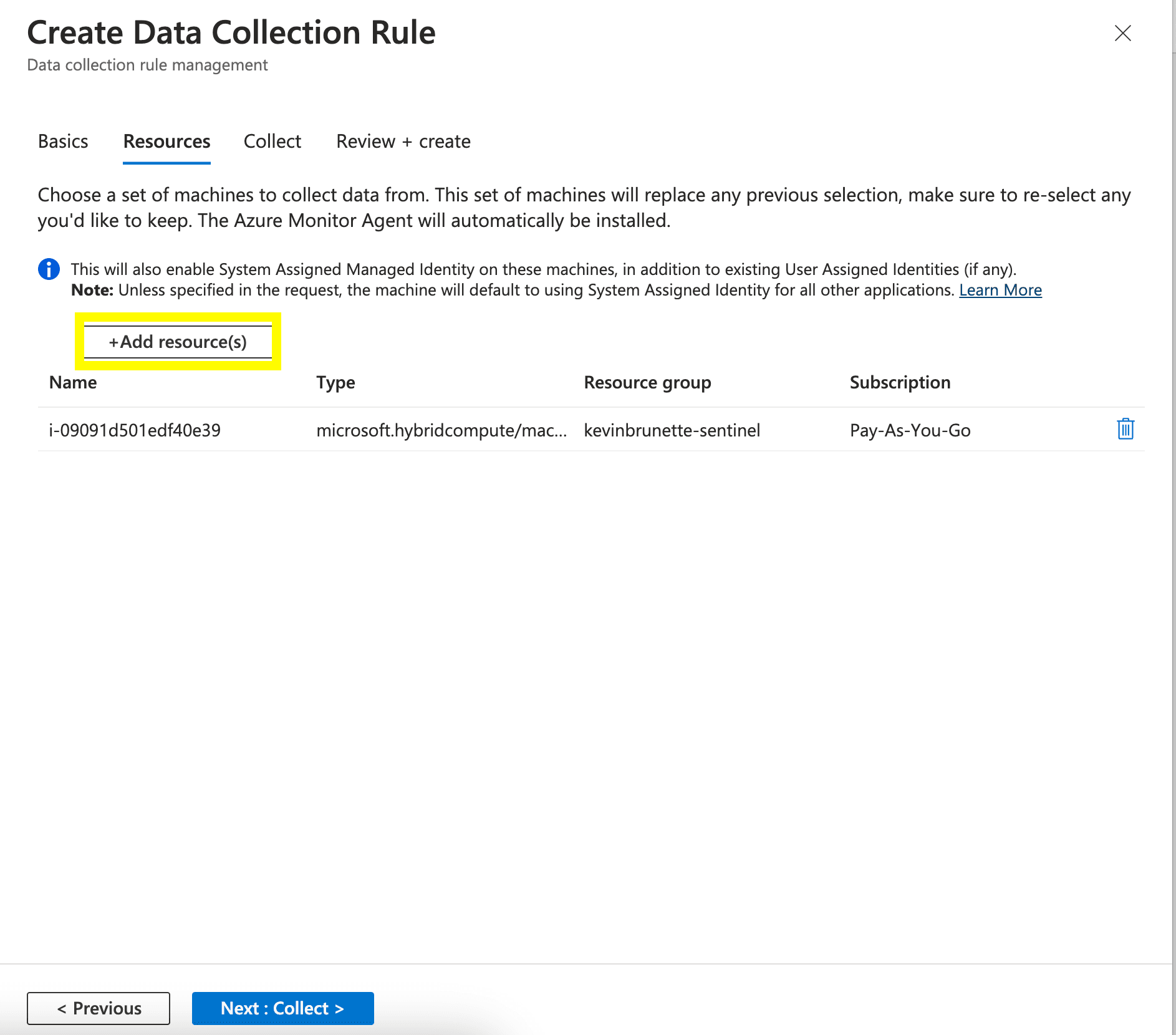The image size is (1176, 1035).
Task: Select the i-09091d501edf40e39 machine name
Action: [135, 430]
